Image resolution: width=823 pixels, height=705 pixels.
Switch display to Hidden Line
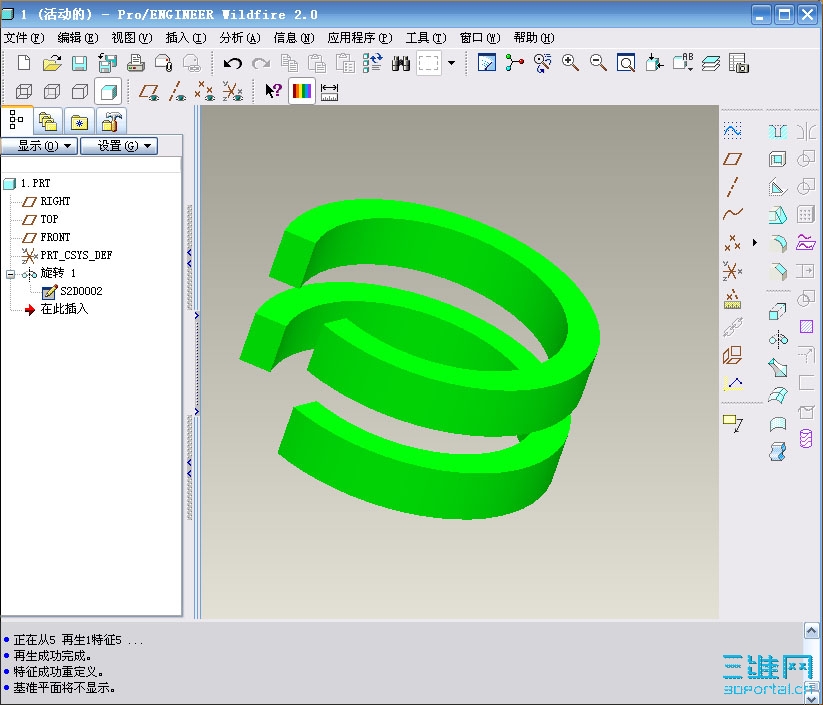pos(52,92)
